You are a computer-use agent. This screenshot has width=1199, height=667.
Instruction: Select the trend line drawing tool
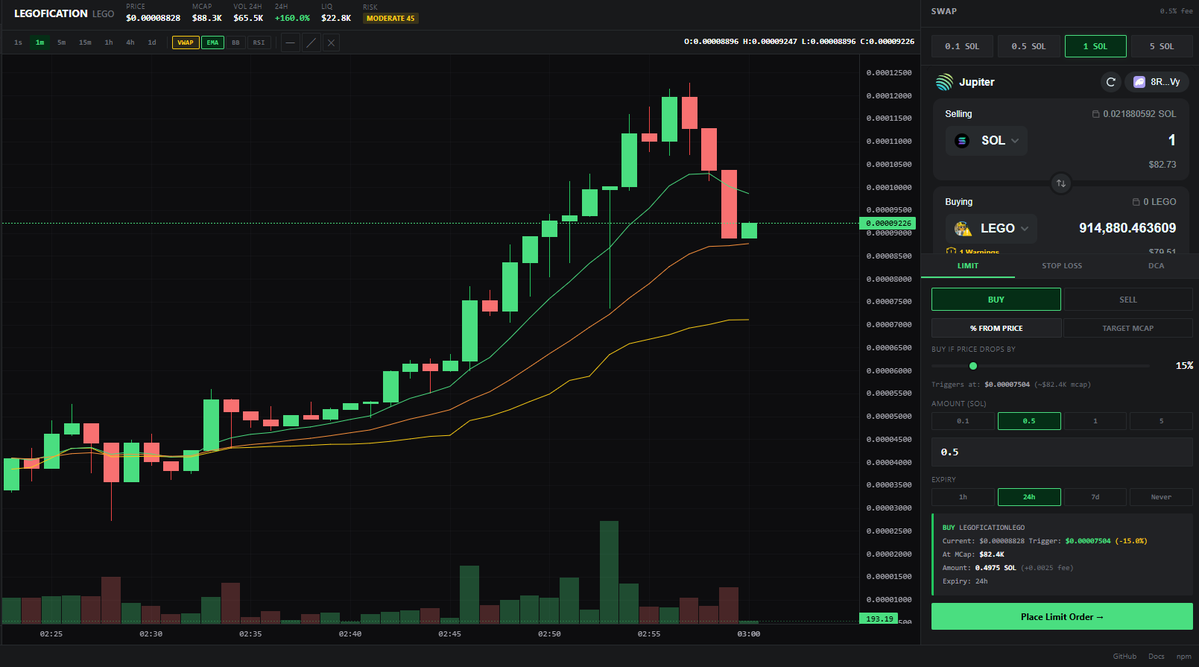pyautogui.click(x=310, y=43)
